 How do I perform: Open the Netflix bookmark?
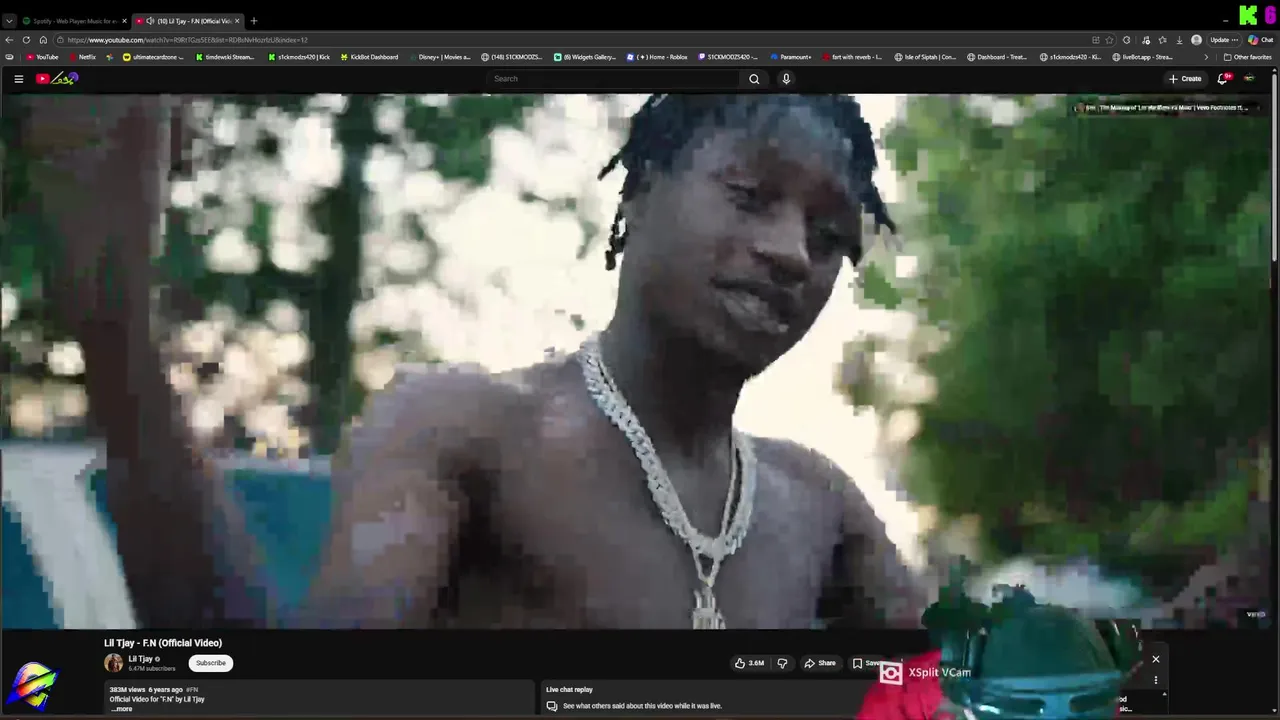tap(83, 57)
